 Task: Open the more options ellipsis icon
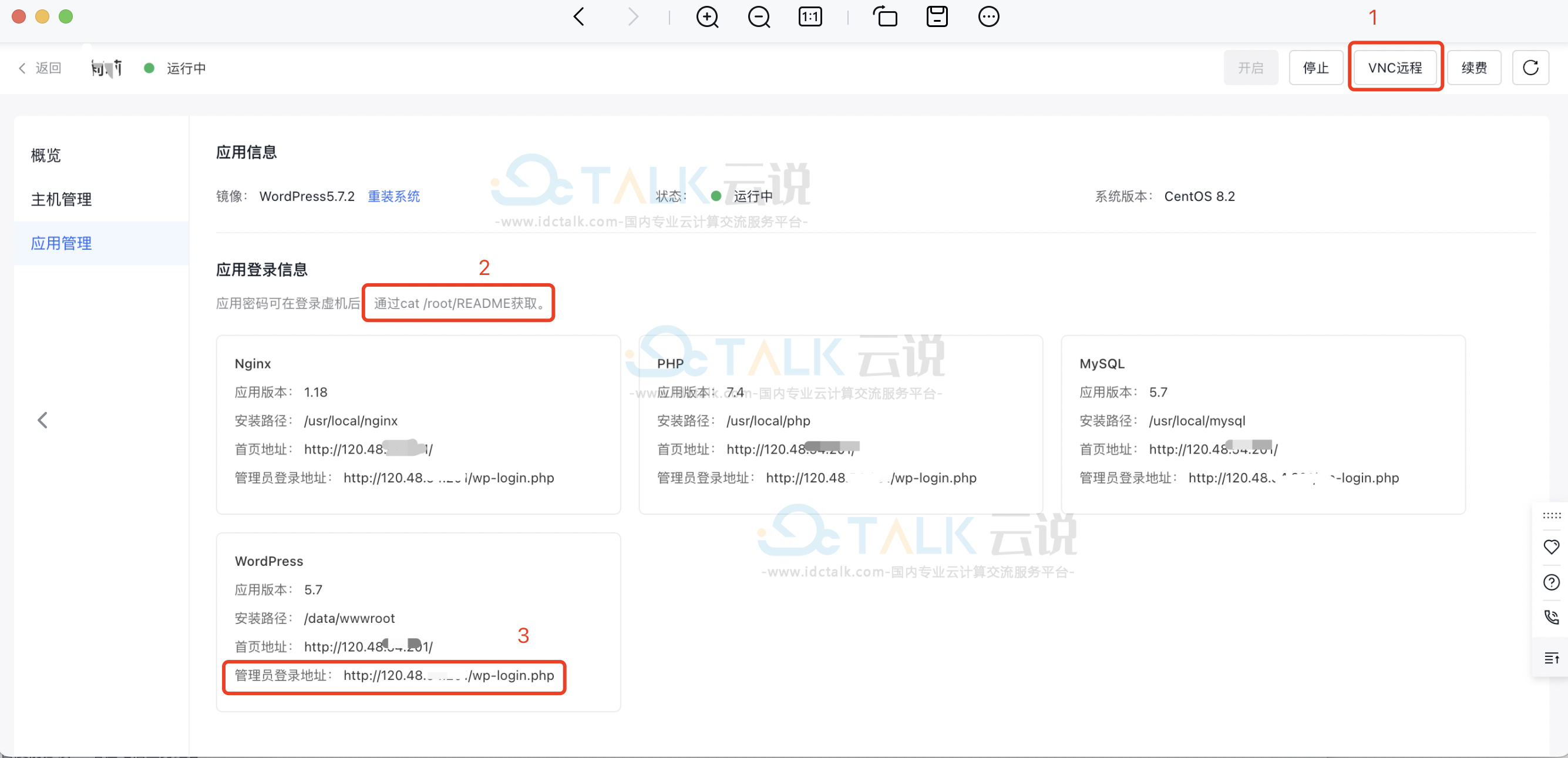point(988,16)
